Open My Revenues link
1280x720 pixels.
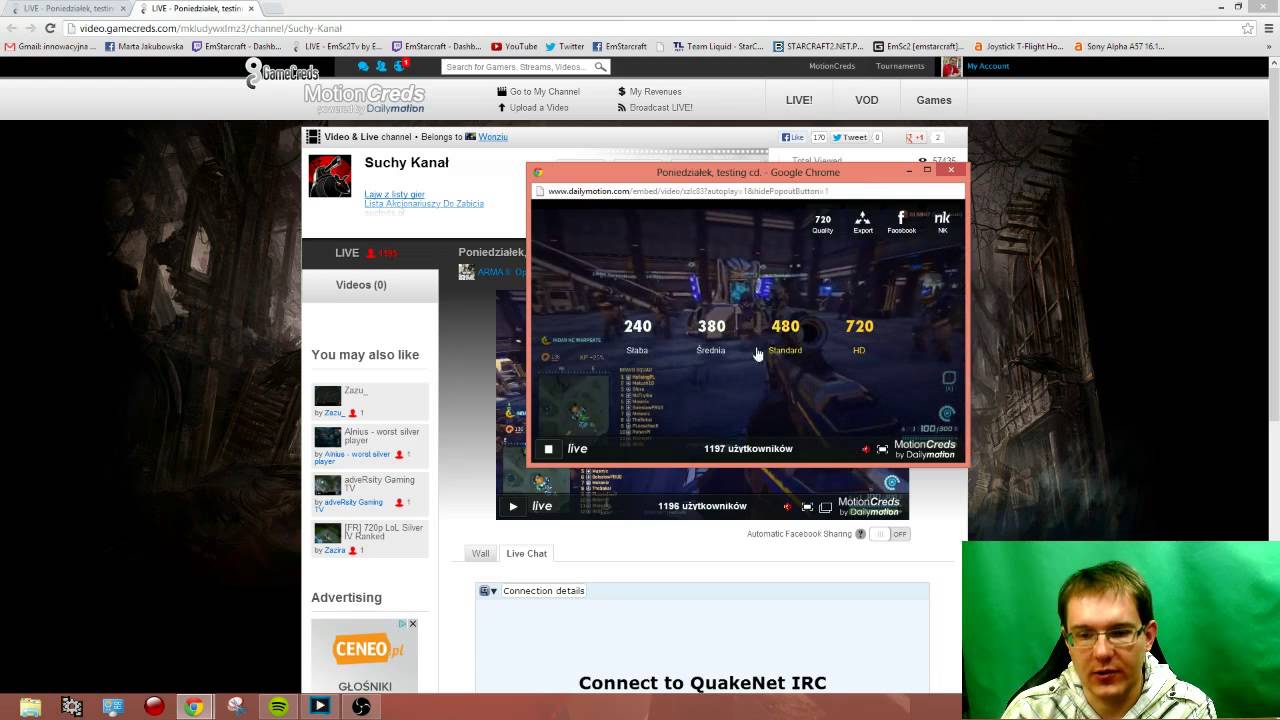click(x=649, y=91)
